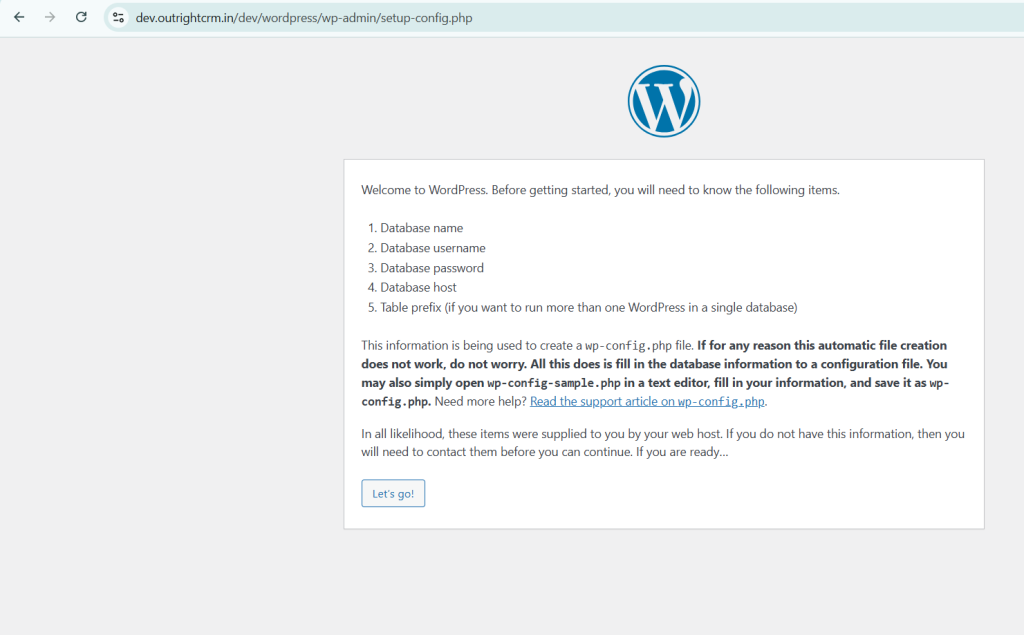Click the Let's go! button
1024x635 pixels.
pos(393,493)
